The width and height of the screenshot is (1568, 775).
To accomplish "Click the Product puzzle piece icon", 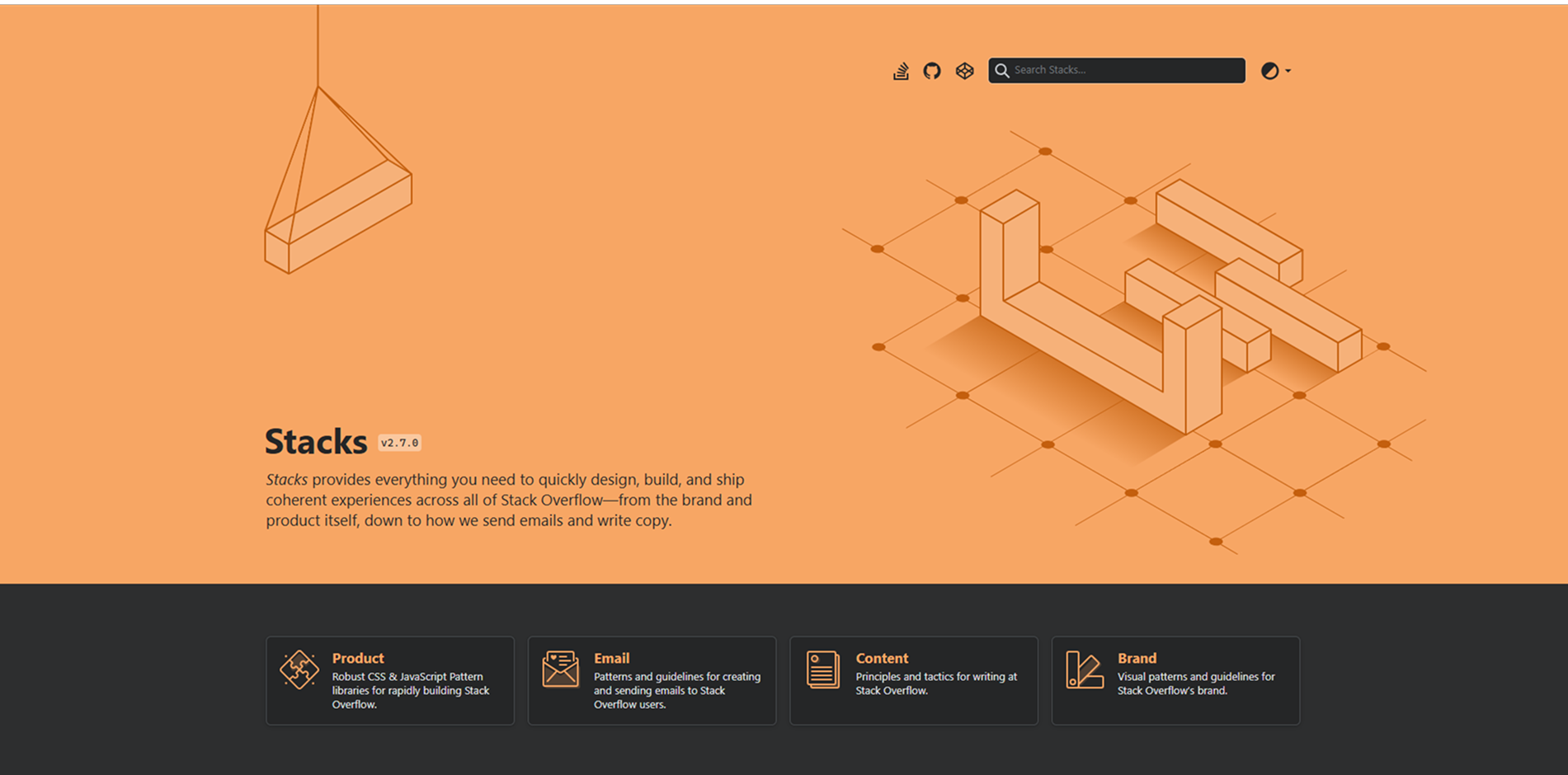I will pos(299,669).
